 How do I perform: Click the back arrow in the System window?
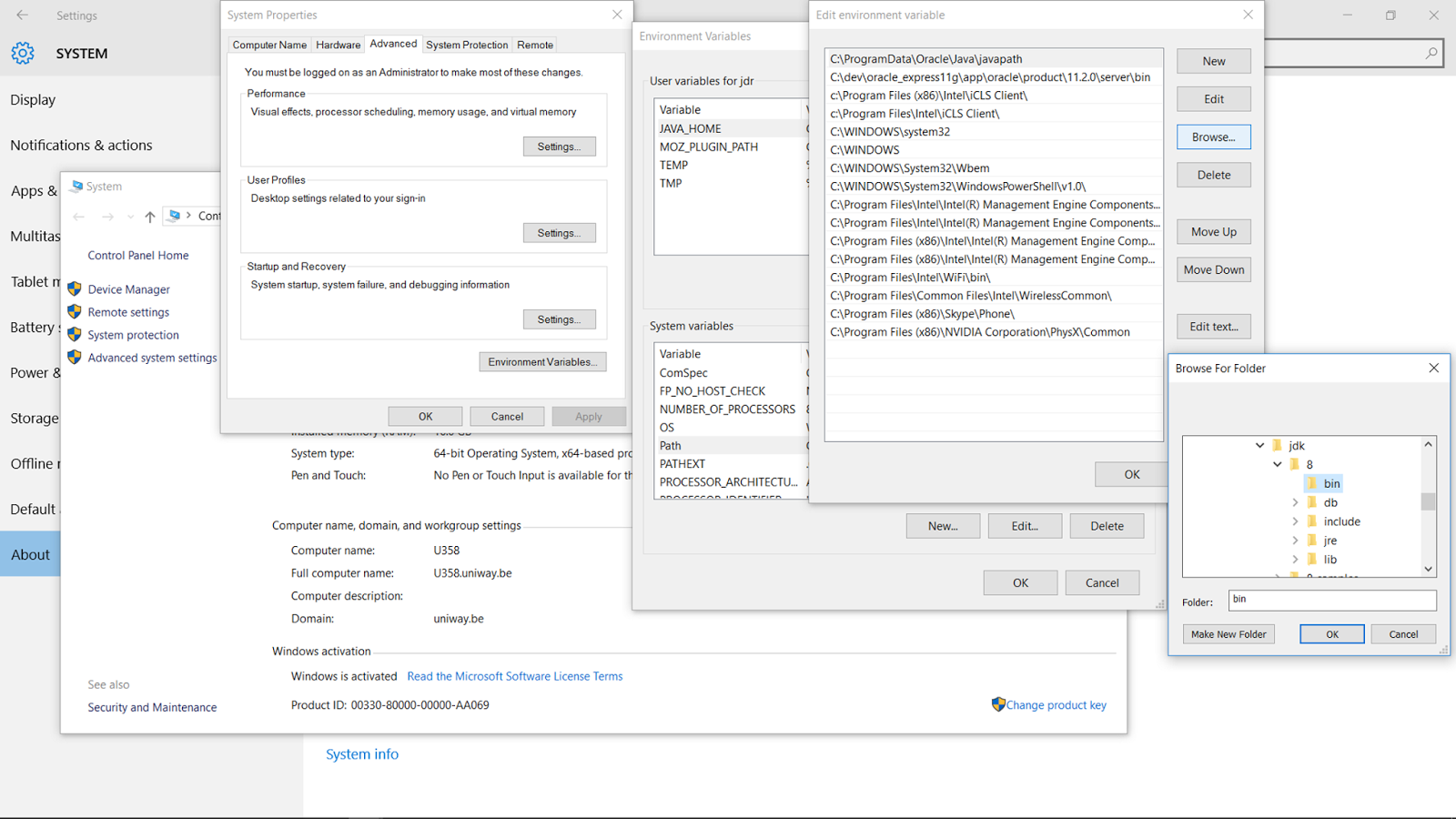[78, 217]
